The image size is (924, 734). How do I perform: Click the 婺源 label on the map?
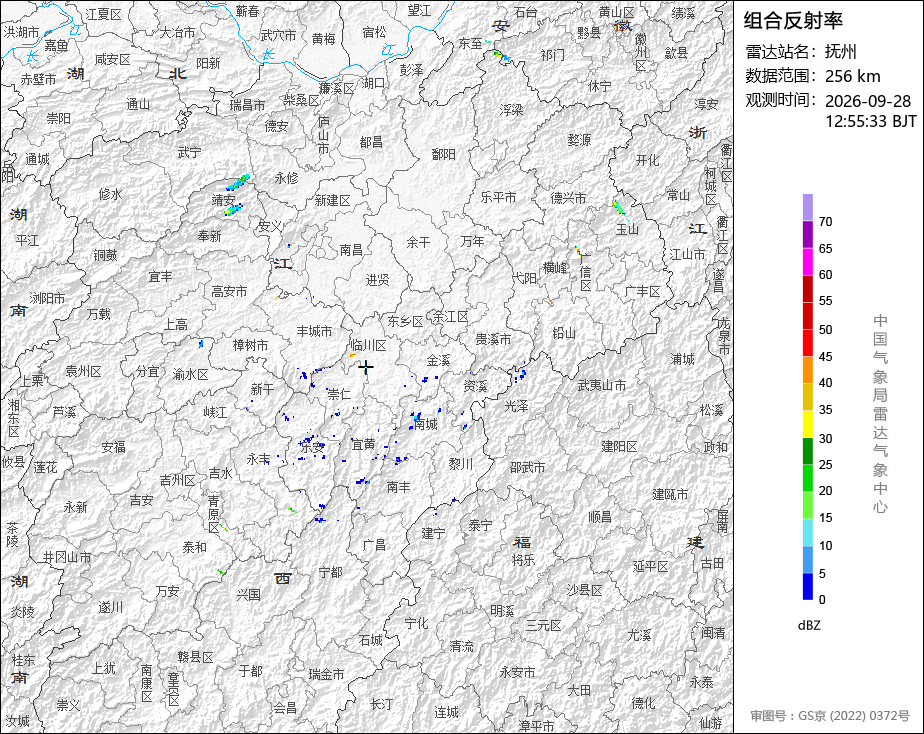[x=579, y=140]
